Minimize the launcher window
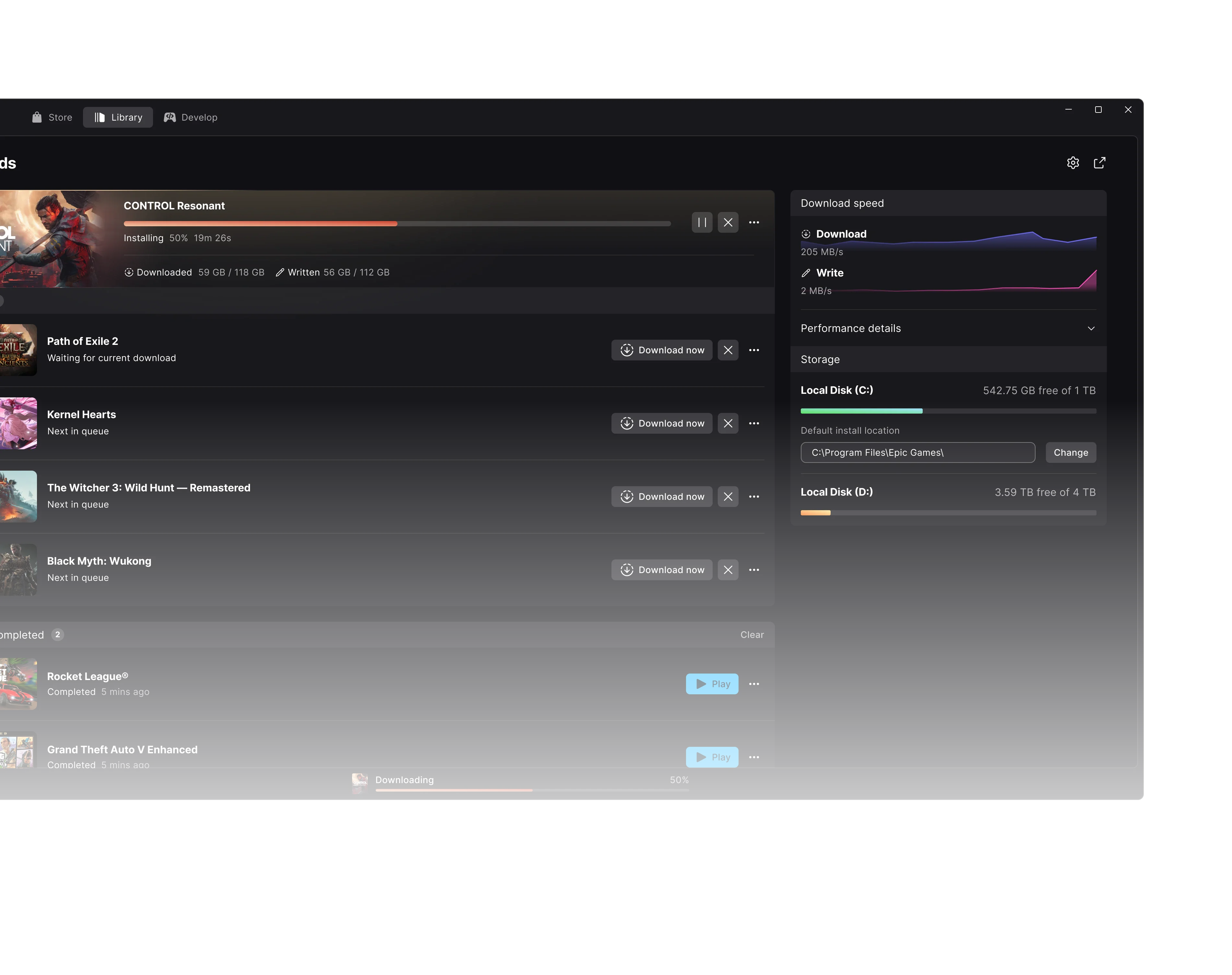The height and width of the screenshot is (975, 1232). click(1068, 110)
